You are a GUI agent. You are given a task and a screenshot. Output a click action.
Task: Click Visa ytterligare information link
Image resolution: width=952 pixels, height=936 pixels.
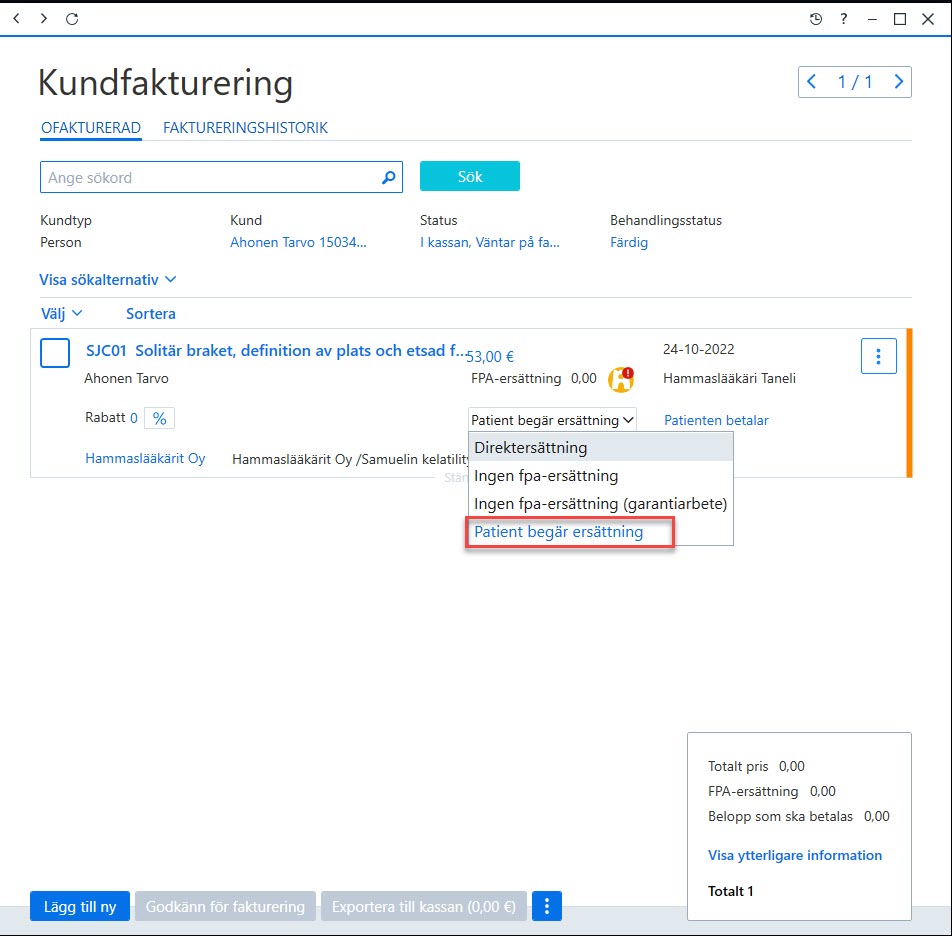pyautogui.click(x=794, y=855)
